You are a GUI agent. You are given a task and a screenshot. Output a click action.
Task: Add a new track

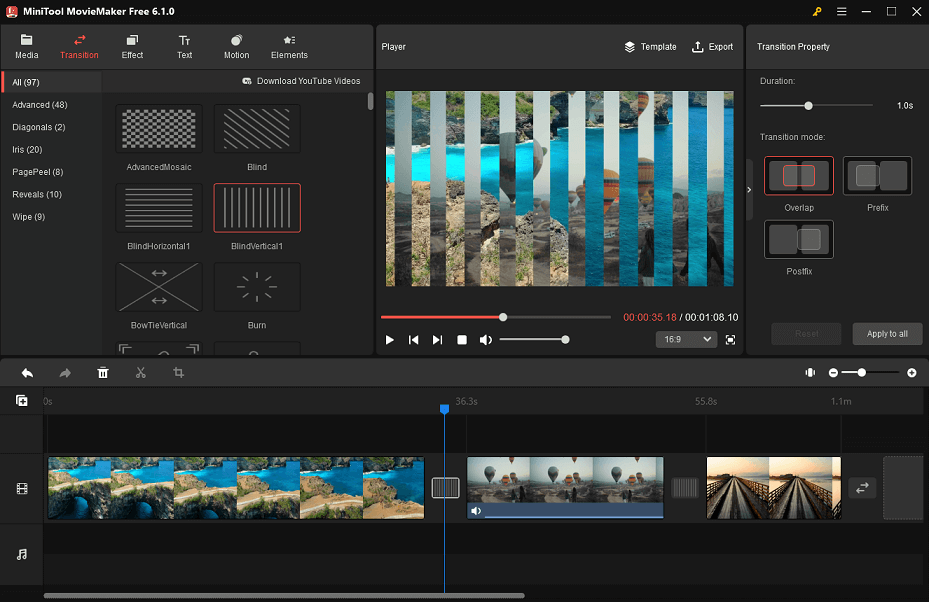click(x=22, y=401)
